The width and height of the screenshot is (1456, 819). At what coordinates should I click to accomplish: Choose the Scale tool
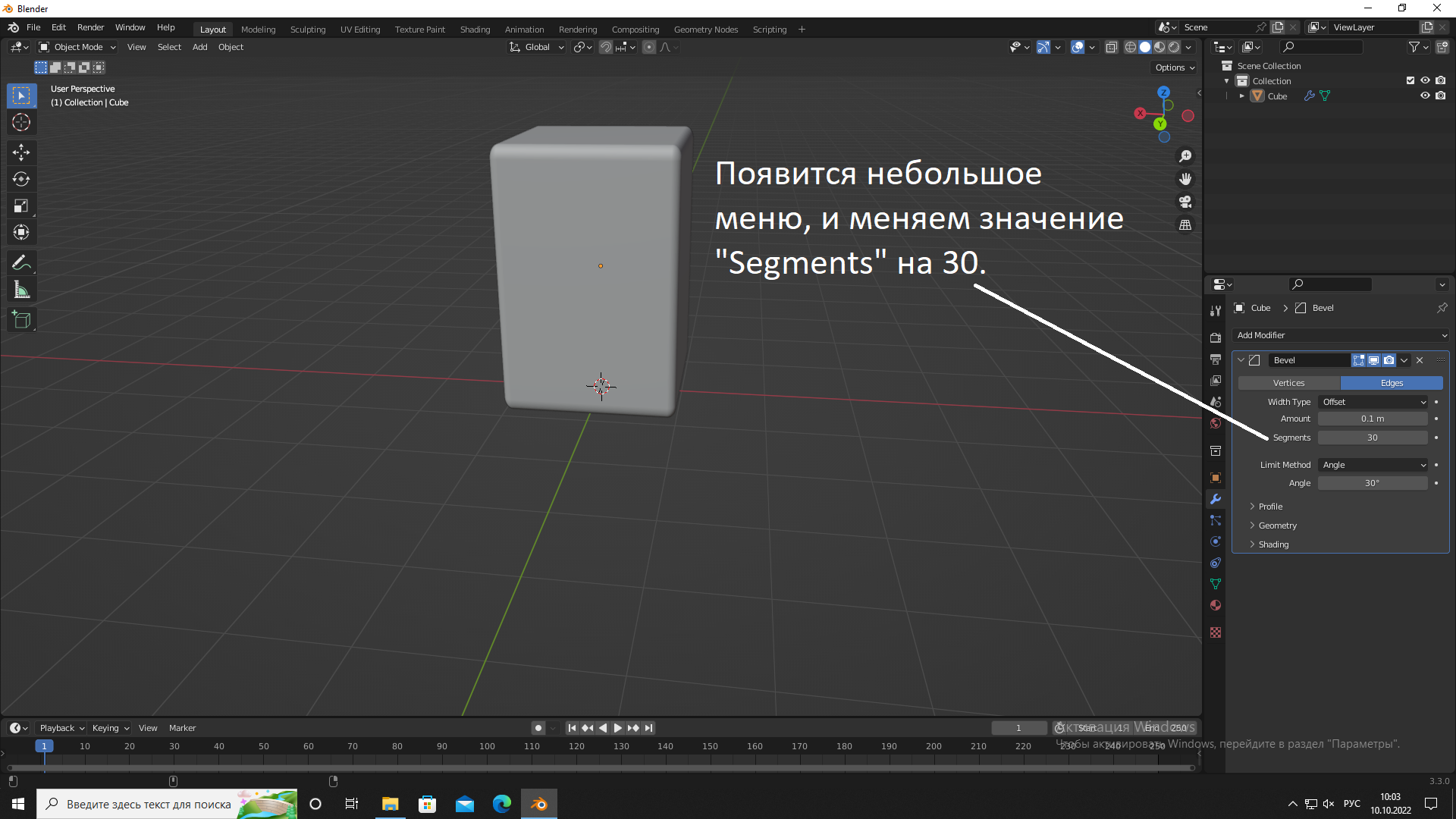click(x=21, y=206)
